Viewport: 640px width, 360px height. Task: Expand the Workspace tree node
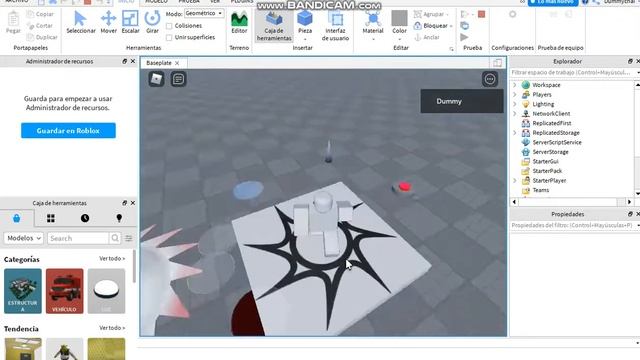pos(515,85)
